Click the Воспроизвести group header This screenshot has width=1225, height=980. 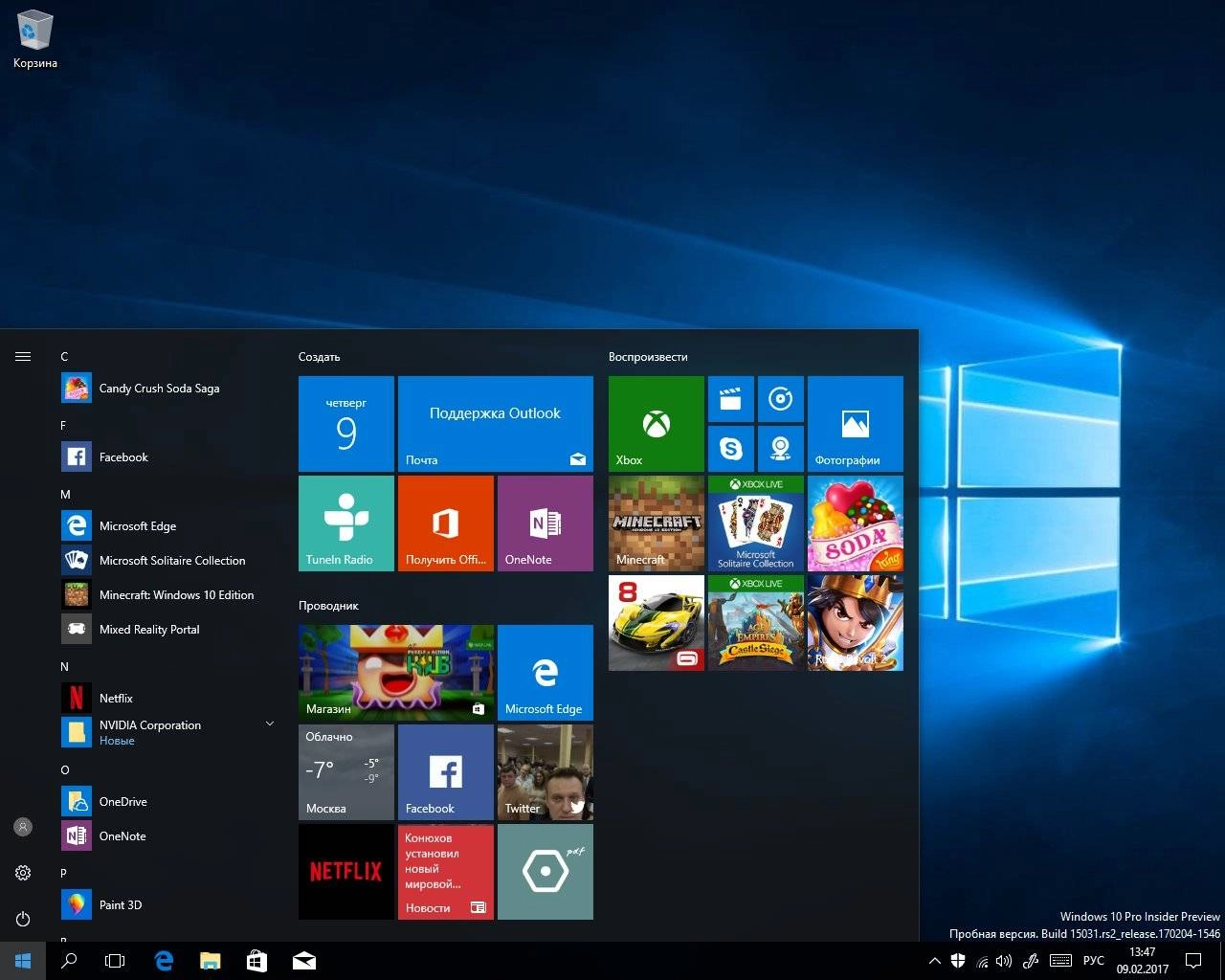pyautogui.click(x=648, y=357)
